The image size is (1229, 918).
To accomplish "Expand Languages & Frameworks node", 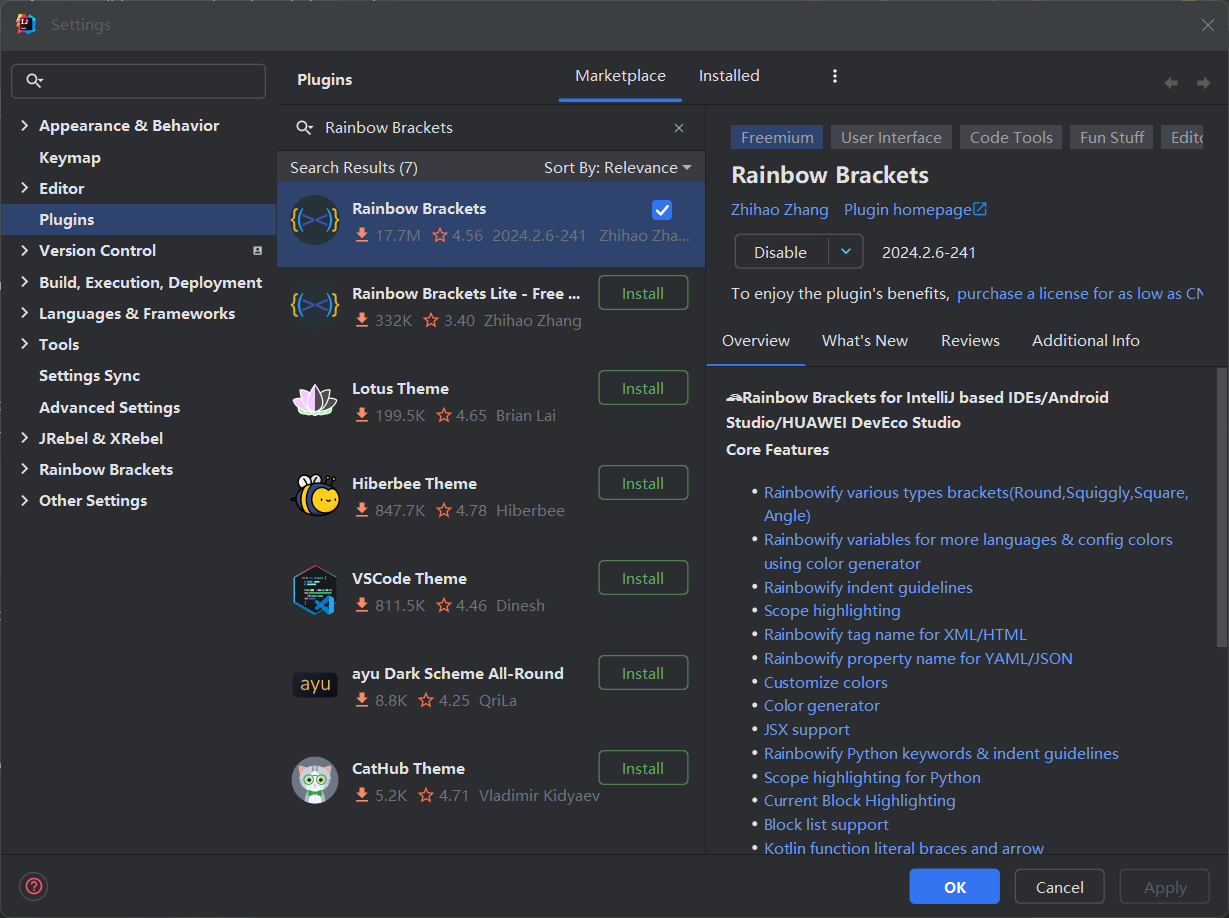I will click(24, 313).
